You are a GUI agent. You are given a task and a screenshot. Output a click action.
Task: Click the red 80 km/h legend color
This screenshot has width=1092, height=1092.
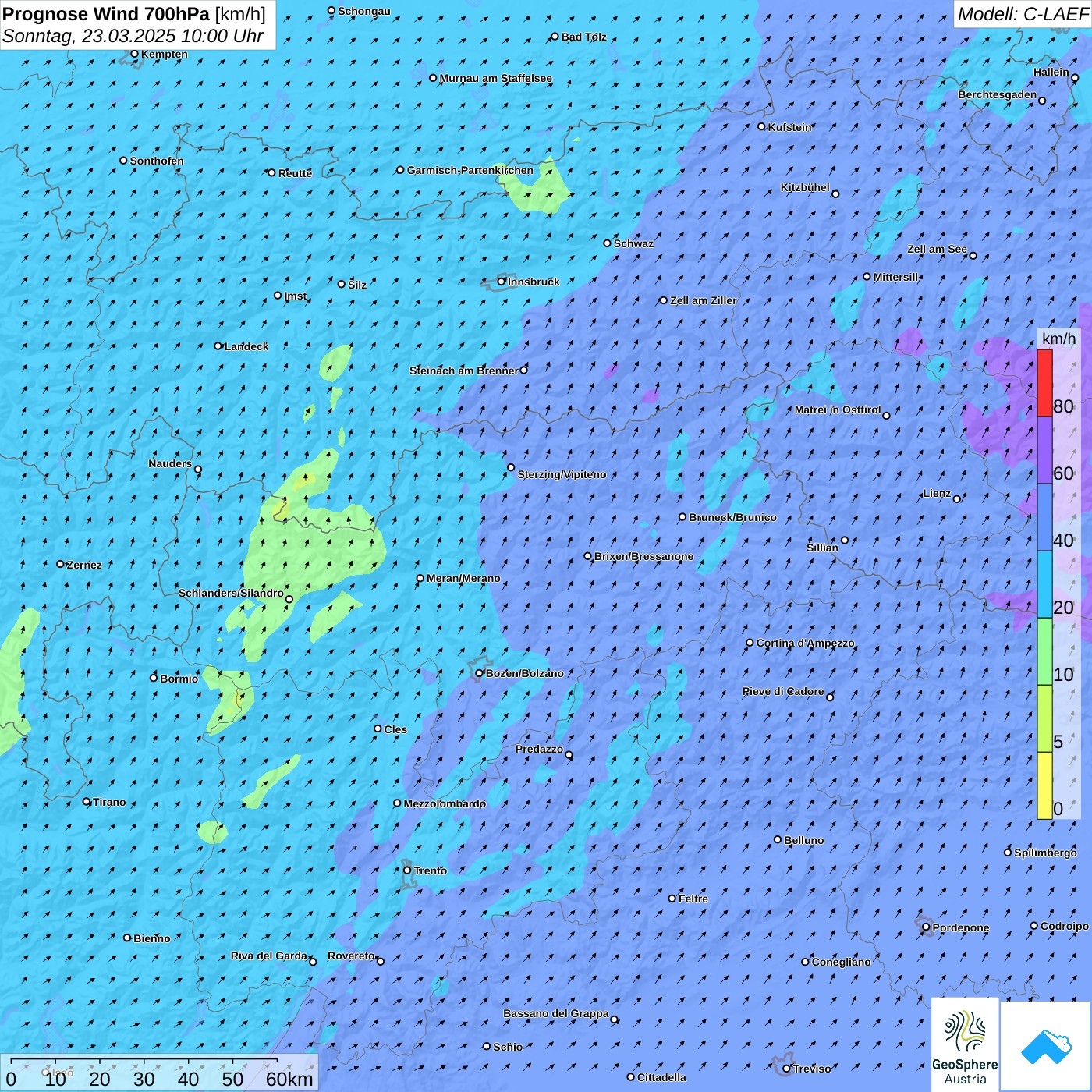pos(1044,383)
